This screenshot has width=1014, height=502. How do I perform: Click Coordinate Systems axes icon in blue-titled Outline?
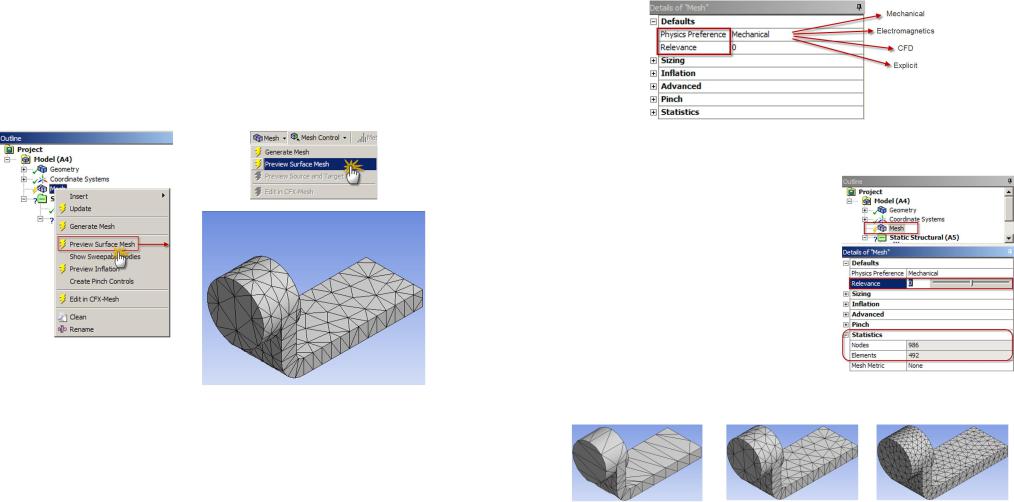[x=42, y=179]
